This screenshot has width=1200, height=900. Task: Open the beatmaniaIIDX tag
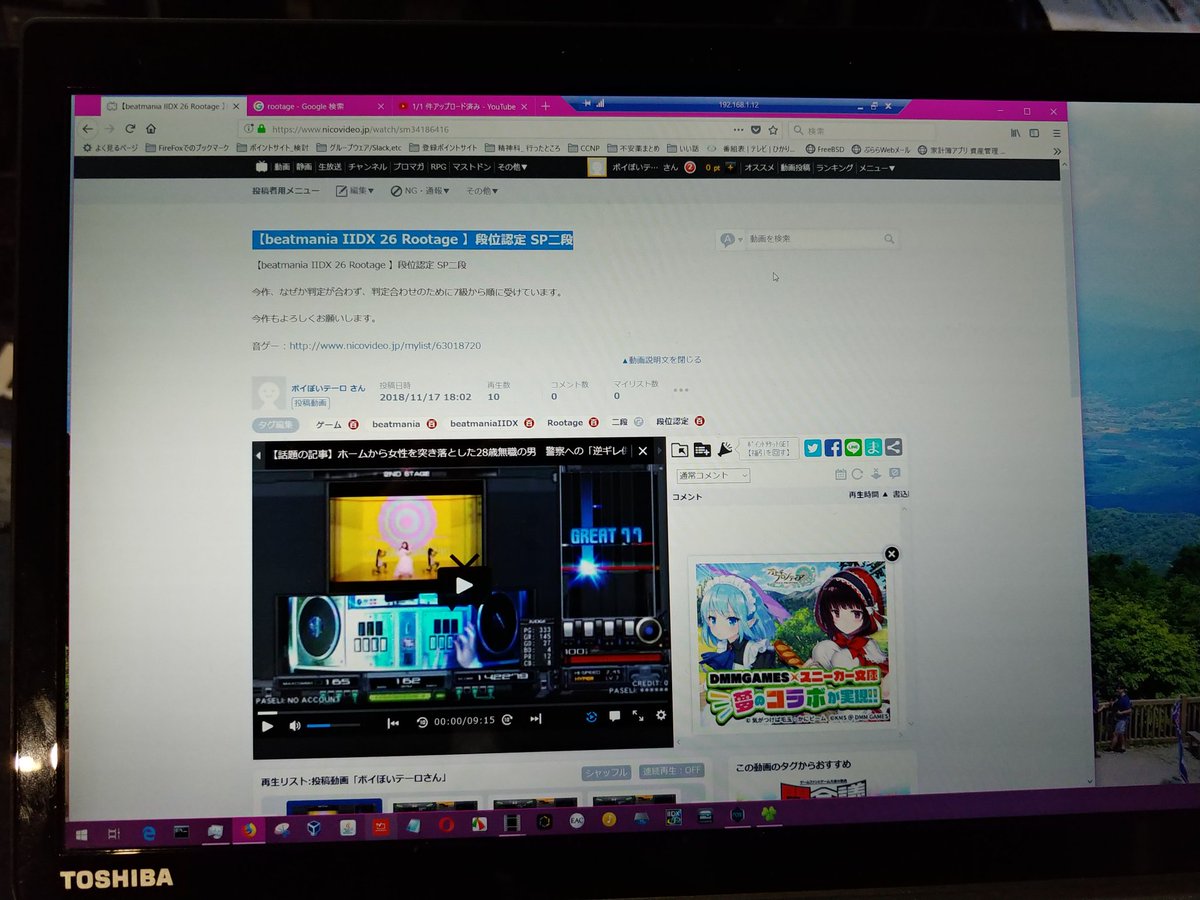coord(484,423)
